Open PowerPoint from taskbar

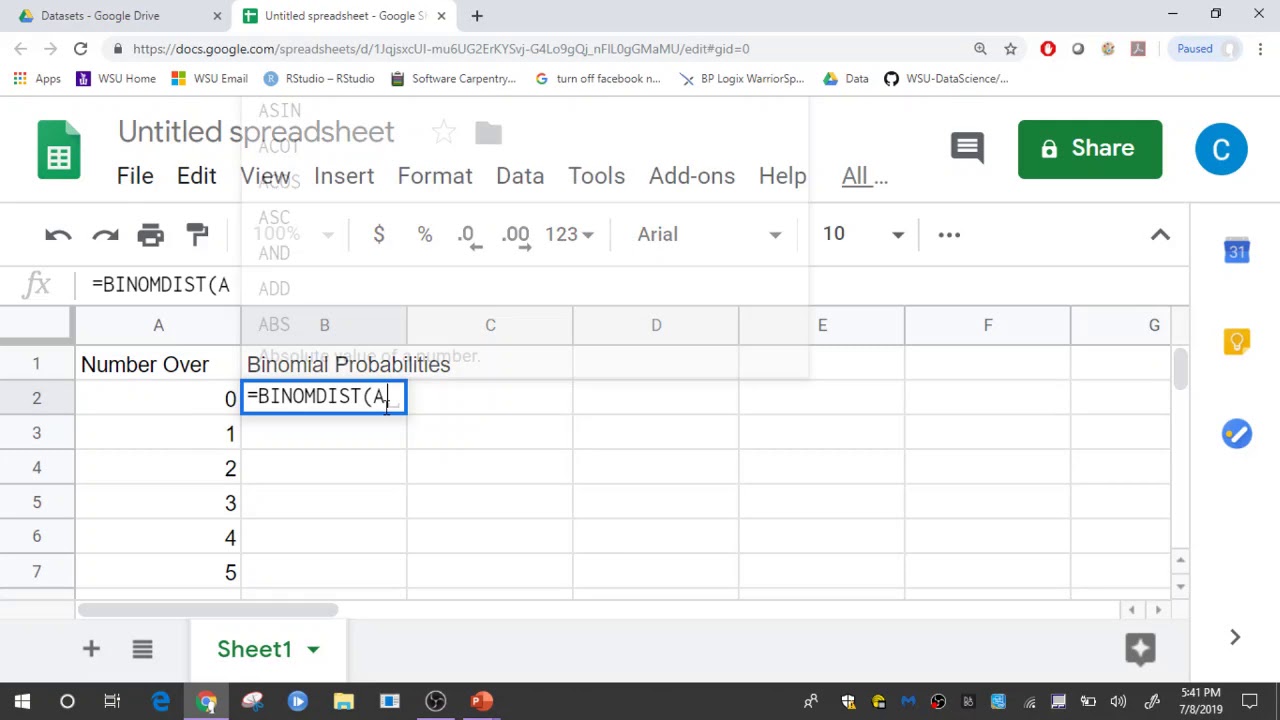point(481,701)
